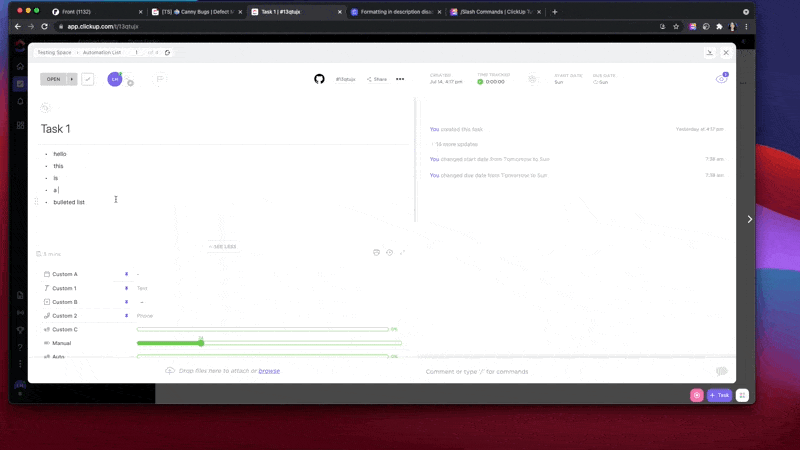Click the Custom A date field label
The width and height of the screenshot is (800, 450).
pyautogui.click(x=65, y=274)
